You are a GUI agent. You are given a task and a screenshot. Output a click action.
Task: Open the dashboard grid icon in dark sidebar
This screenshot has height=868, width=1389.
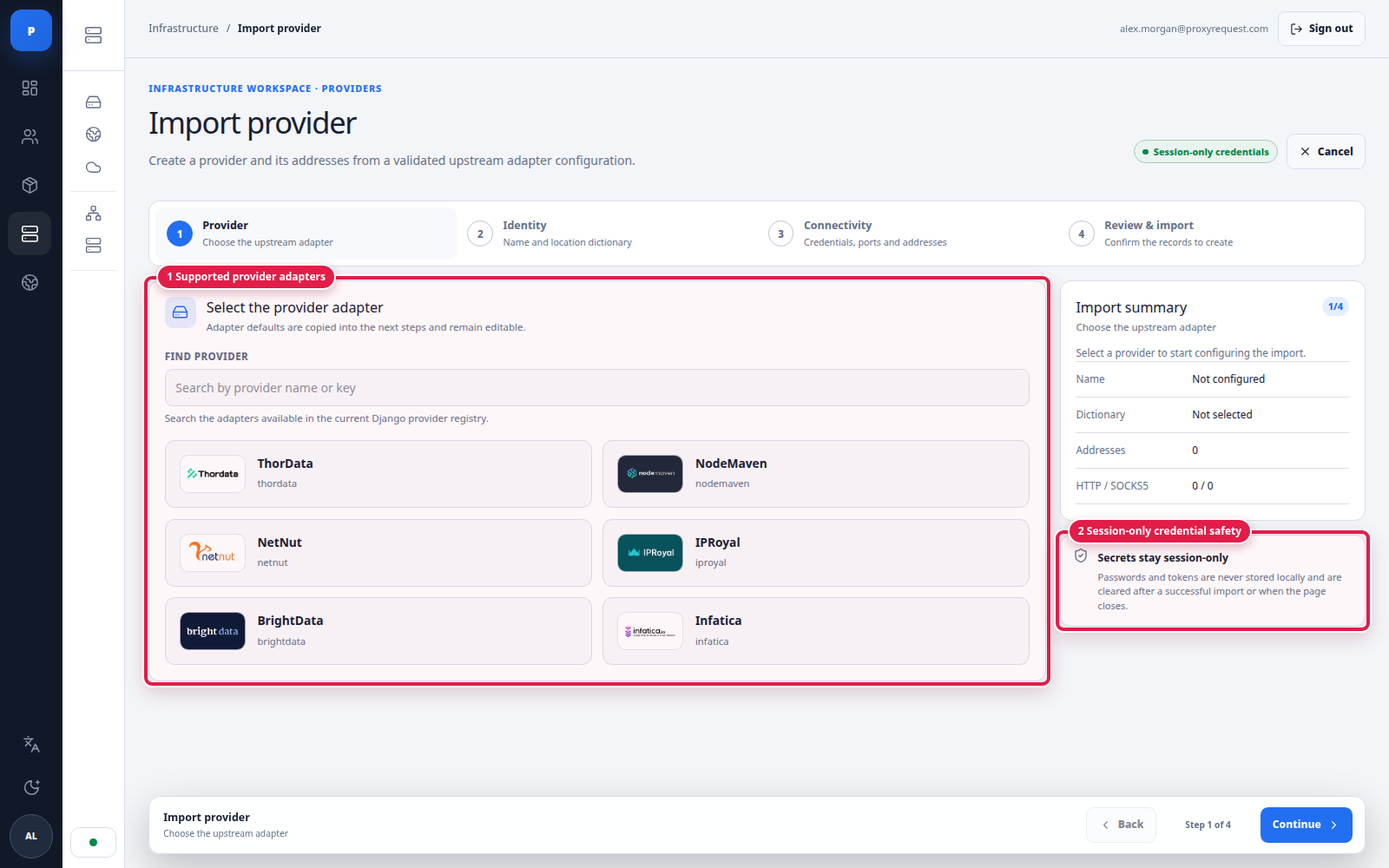click(x=30, y=88)
